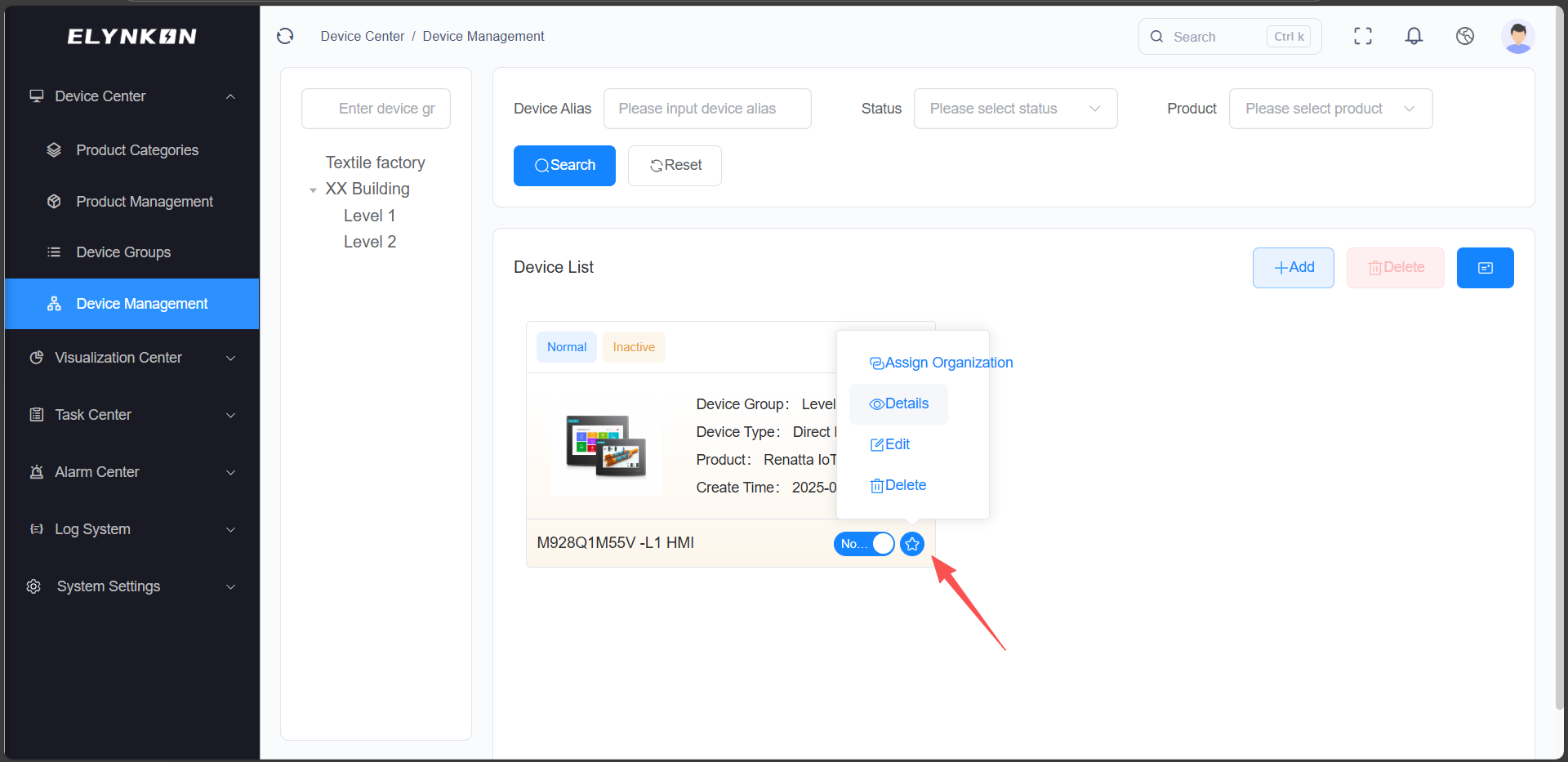
Task: Click the System Settings gear icon
Action: pyautogui.click(x=33, y=586)
